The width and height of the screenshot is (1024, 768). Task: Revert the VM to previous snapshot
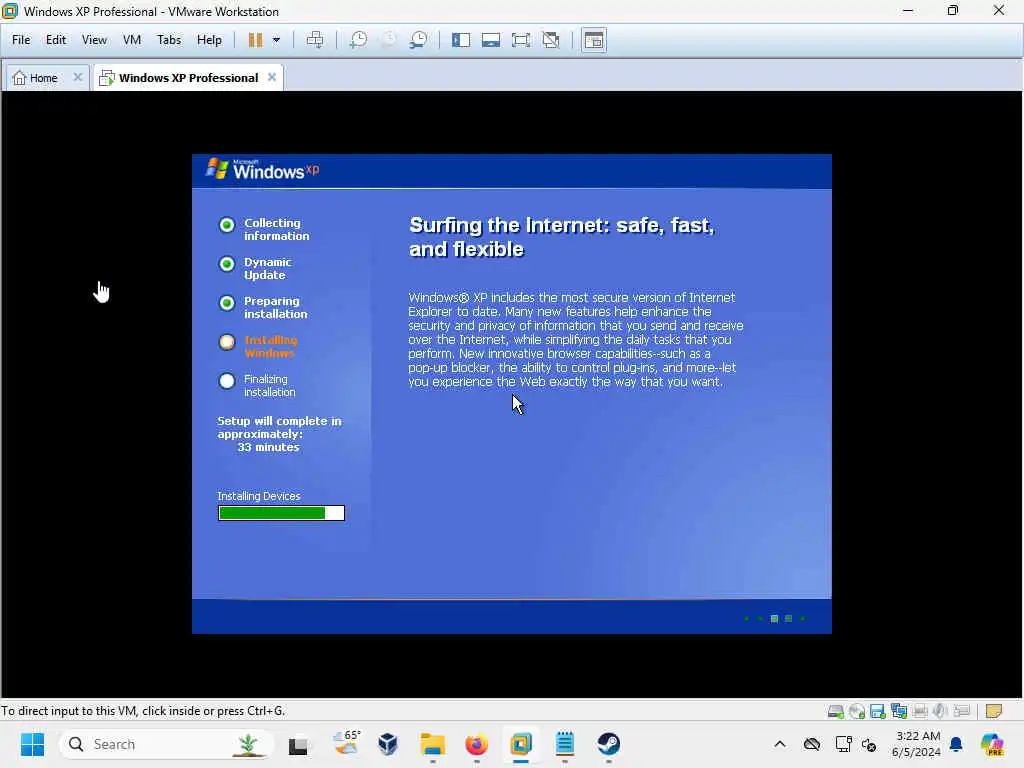tap(389, 40)
